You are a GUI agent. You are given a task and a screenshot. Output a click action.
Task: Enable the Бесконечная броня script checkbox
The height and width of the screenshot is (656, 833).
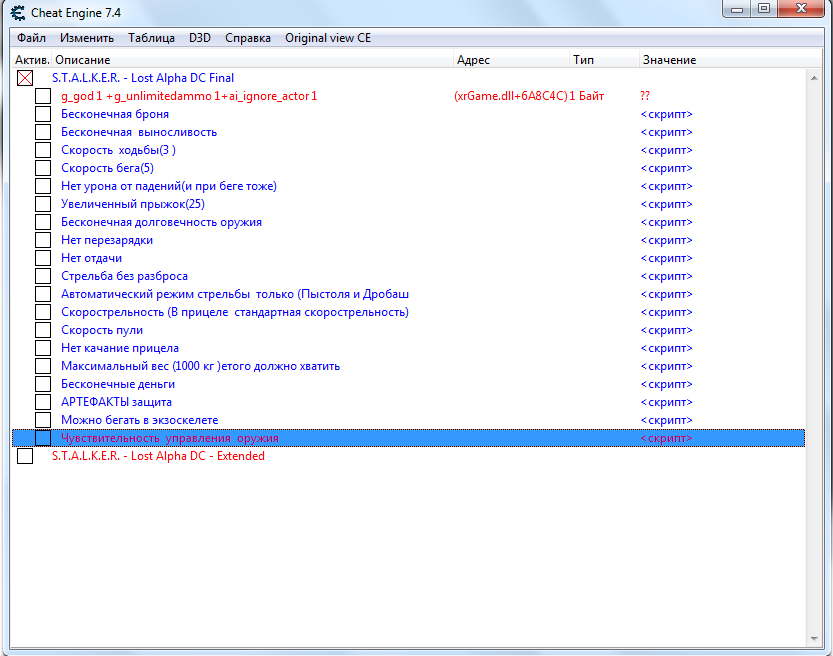(x=43, y=114)
